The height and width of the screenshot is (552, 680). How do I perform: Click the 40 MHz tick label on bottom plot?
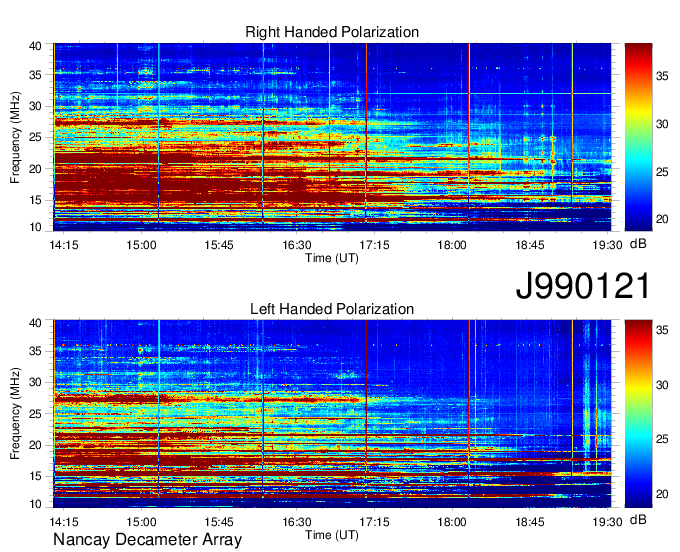(x=35, y=323)
